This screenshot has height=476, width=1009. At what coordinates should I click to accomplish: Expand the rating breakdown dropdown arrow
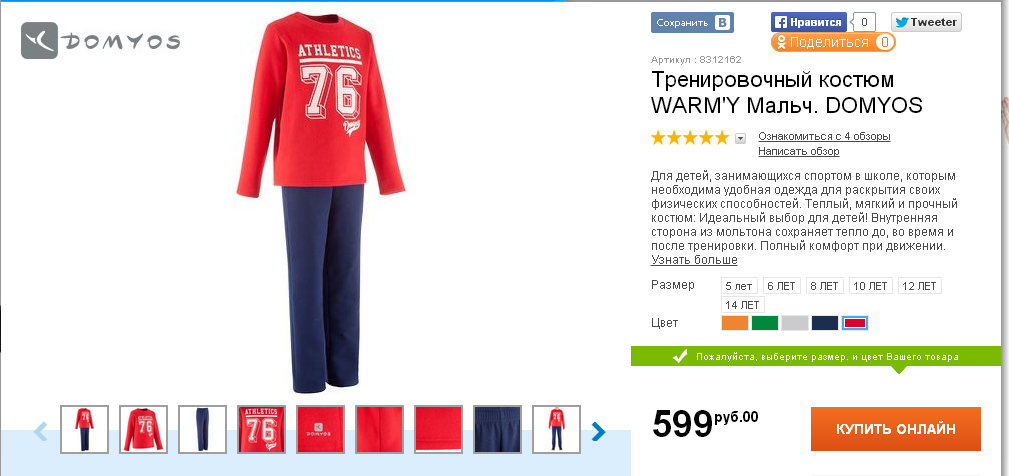point(740,138)
